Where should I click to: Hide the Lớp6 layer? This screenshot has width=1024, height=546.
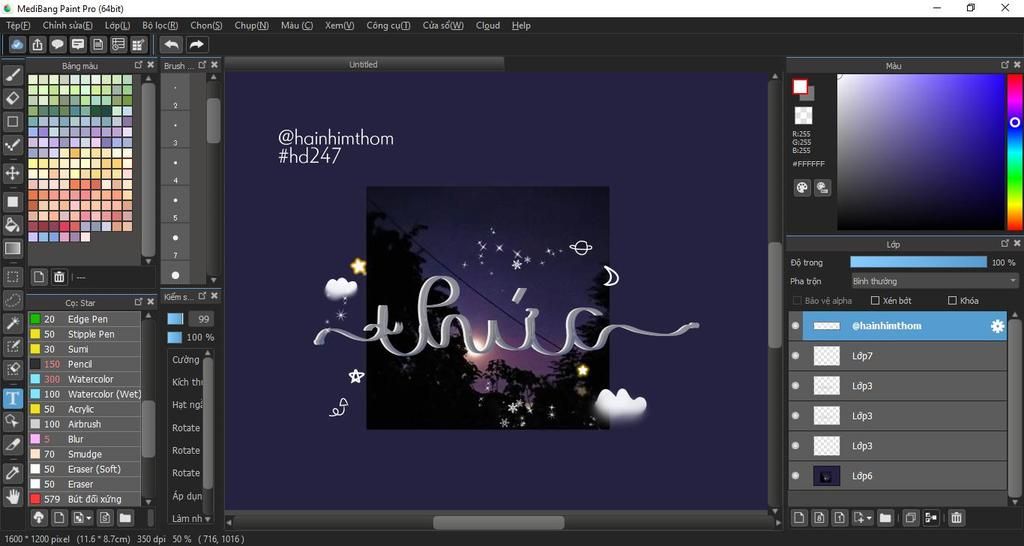pos(795,476)
